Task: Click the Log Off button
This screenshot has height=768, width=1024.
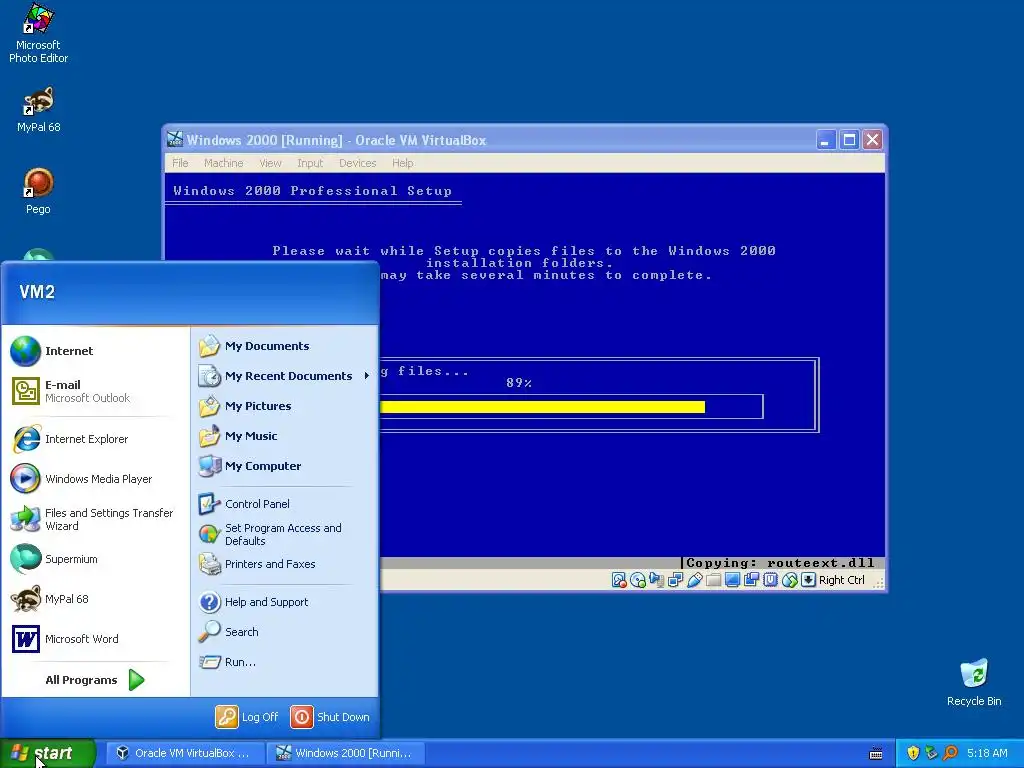Action: point(247,717)
